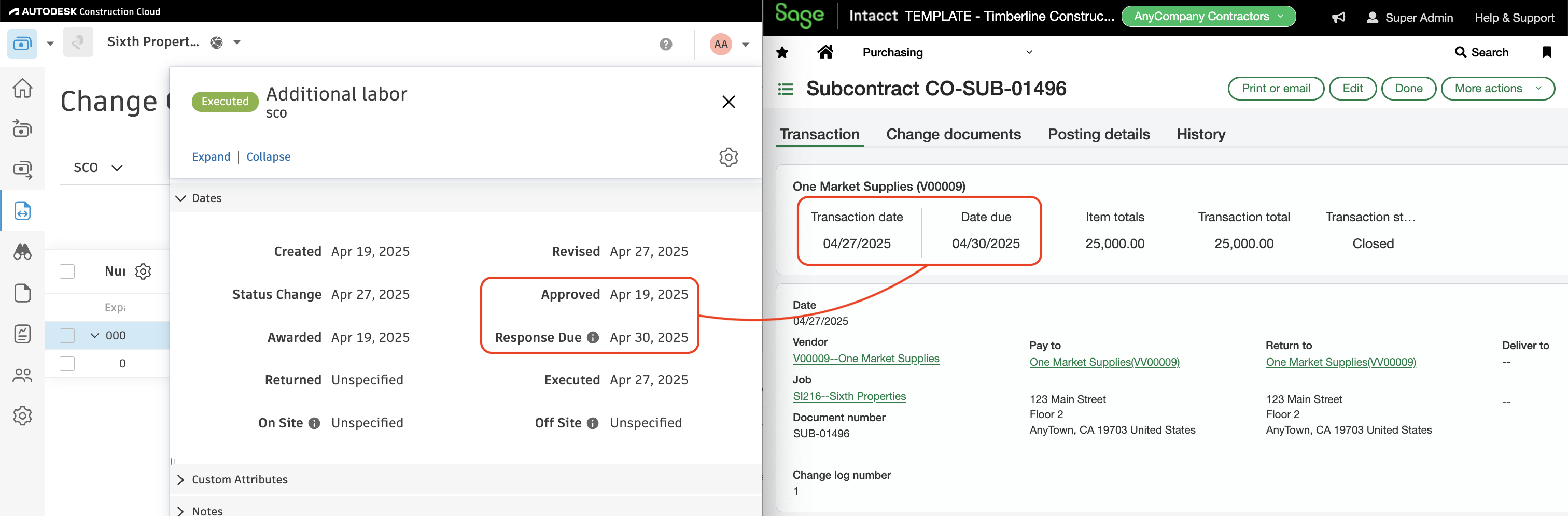Screen dimensions: 1568x516
Task: Click the Done button
Action: [x=1408, y=89]
